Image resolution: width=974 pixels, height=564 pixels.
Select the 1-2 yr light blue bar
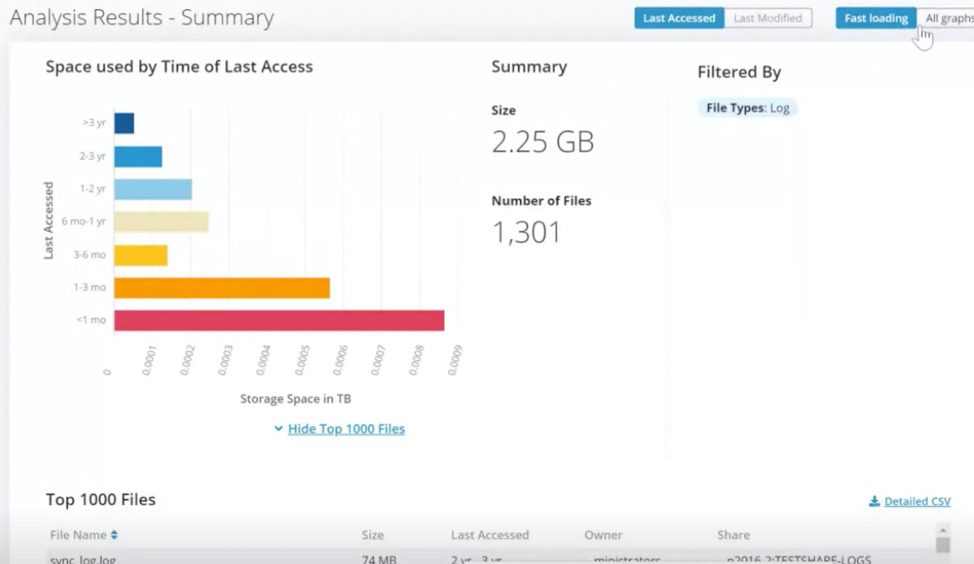click(x=153, y=189)
